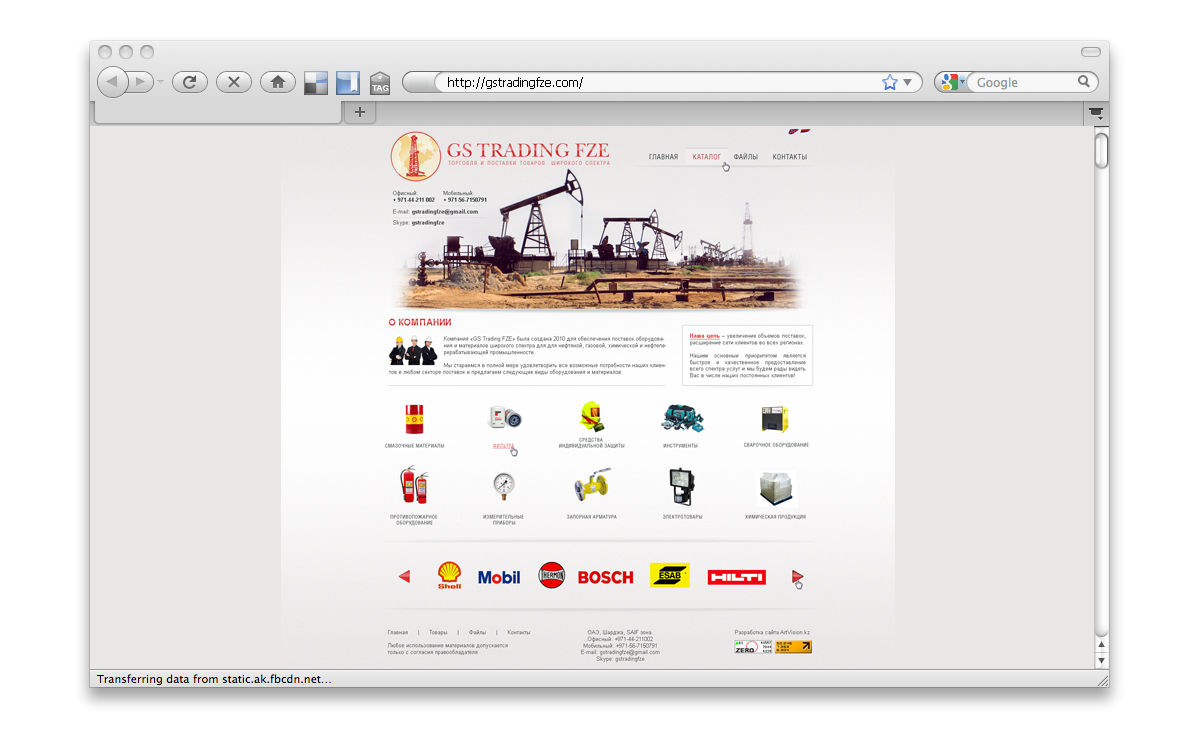Click the TAG toolbar icon
The width and height of the screenshot is (1200, 745).
click(x=380, y=83)
